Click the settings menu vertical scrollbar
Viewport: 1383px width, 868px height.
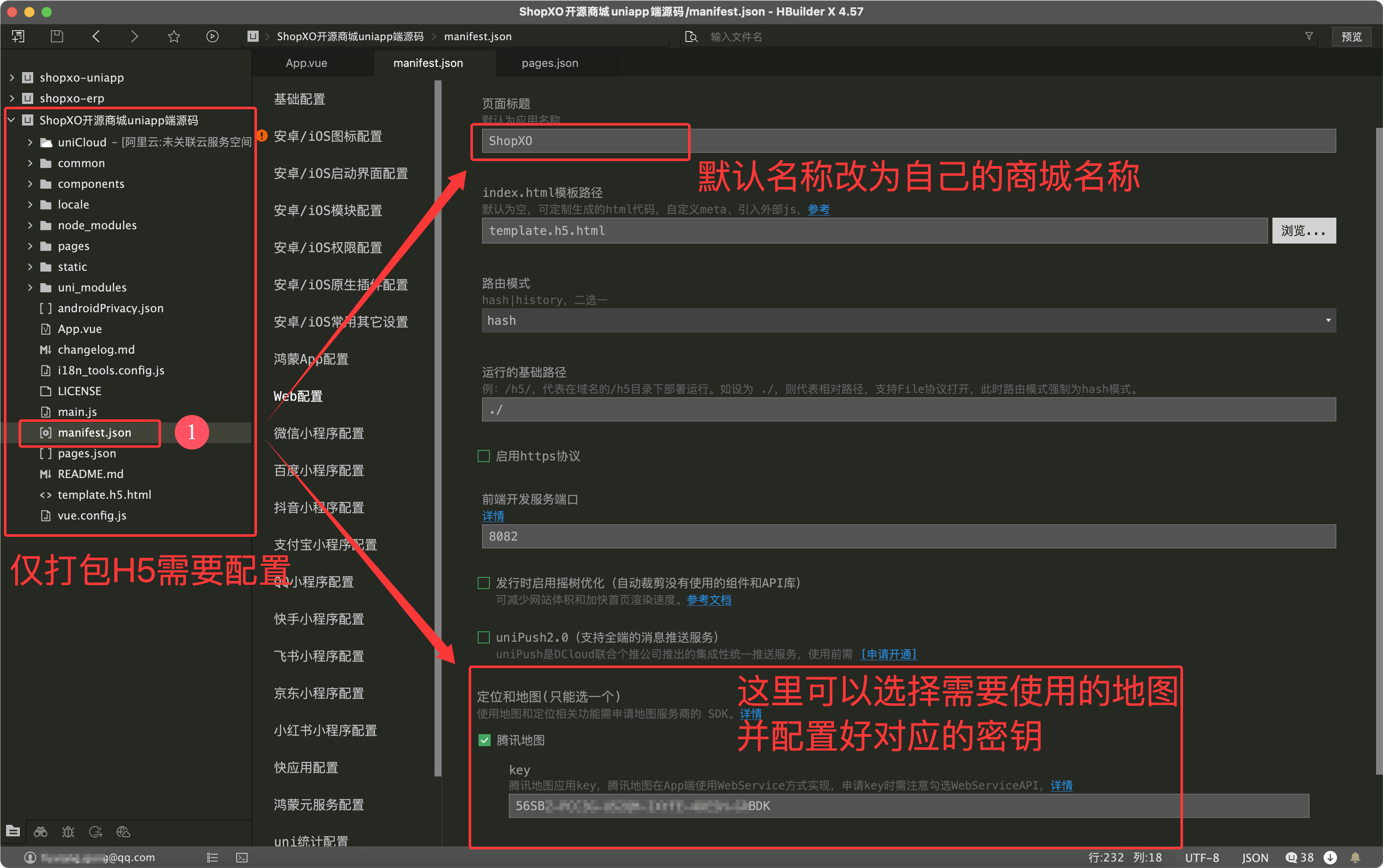tap(438, 428)
